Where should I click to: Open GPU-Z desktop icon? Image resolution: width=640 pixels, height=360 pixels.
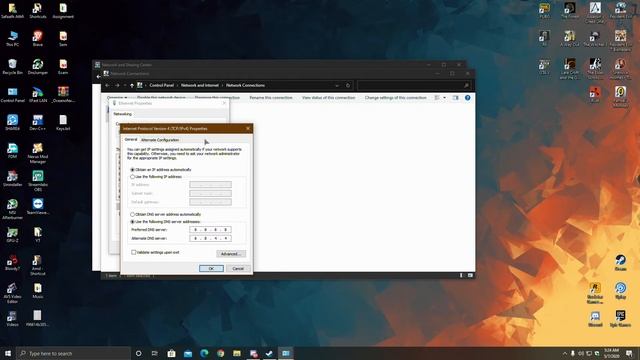(x=13, y=235)
